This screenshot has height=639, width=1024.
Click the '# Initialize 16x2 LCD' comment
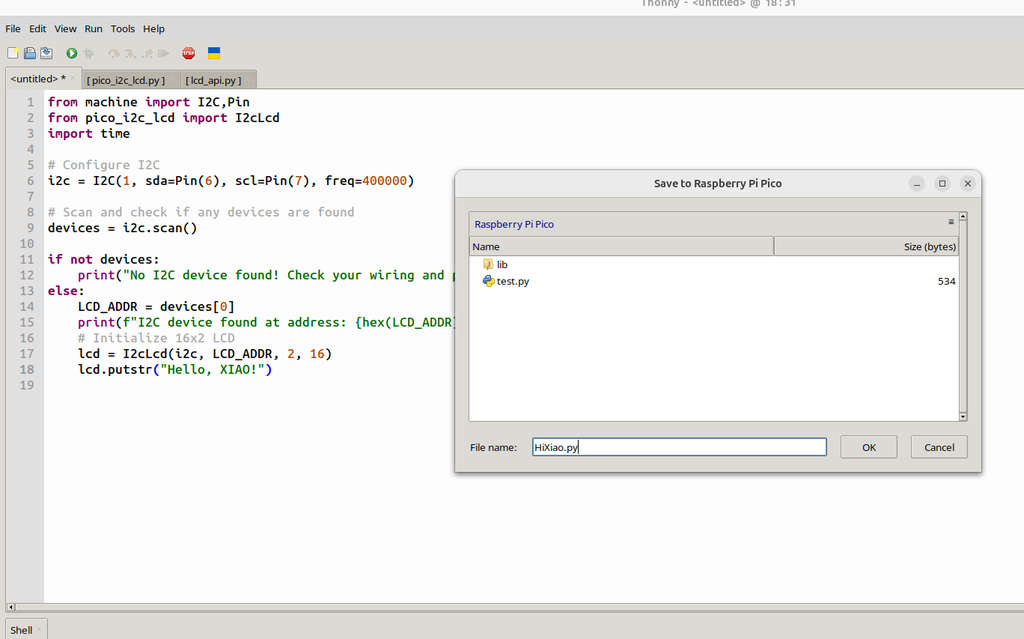tap(156, 338)
